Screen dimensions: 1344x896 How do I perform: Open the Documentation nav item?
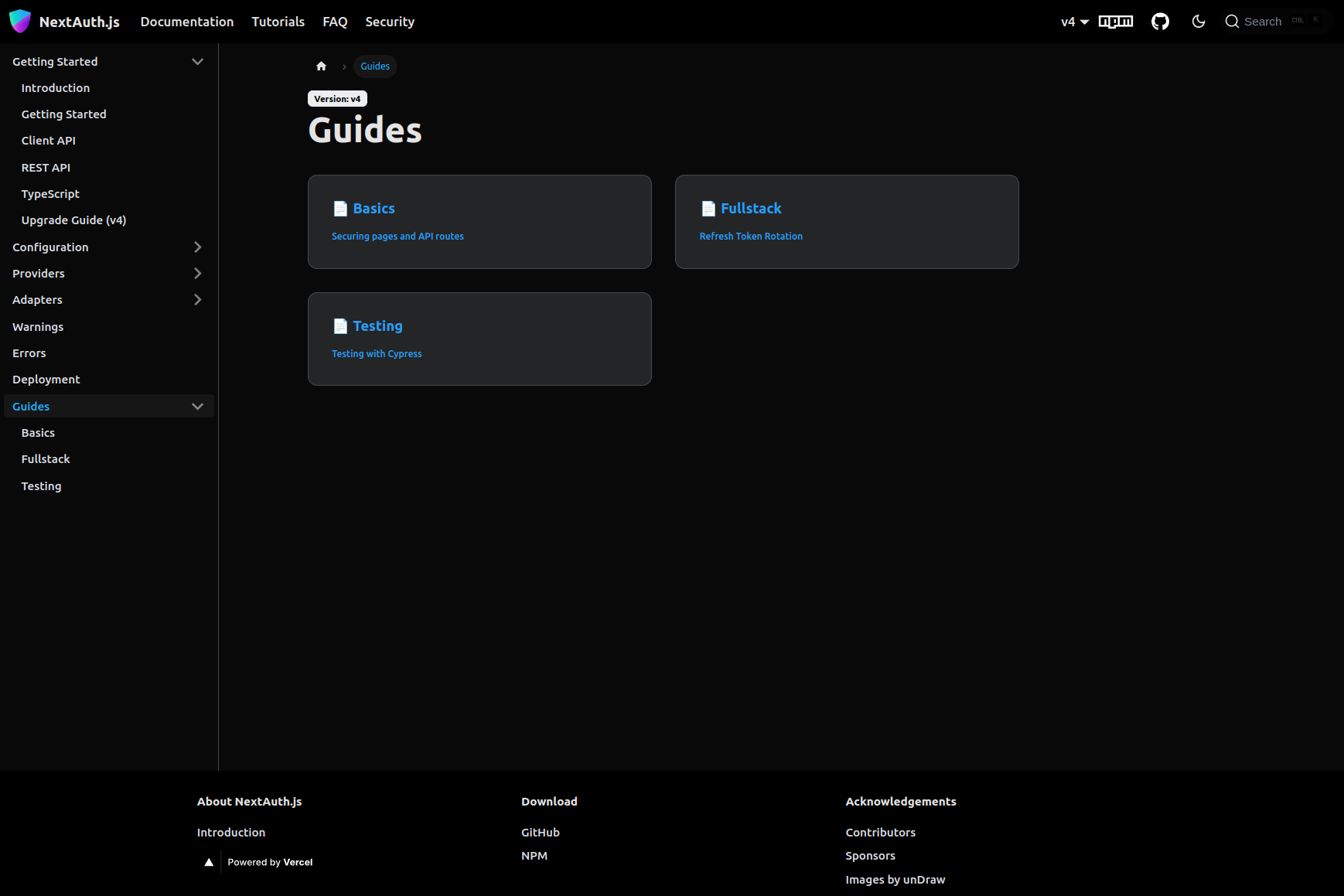(x=187, y=22)
